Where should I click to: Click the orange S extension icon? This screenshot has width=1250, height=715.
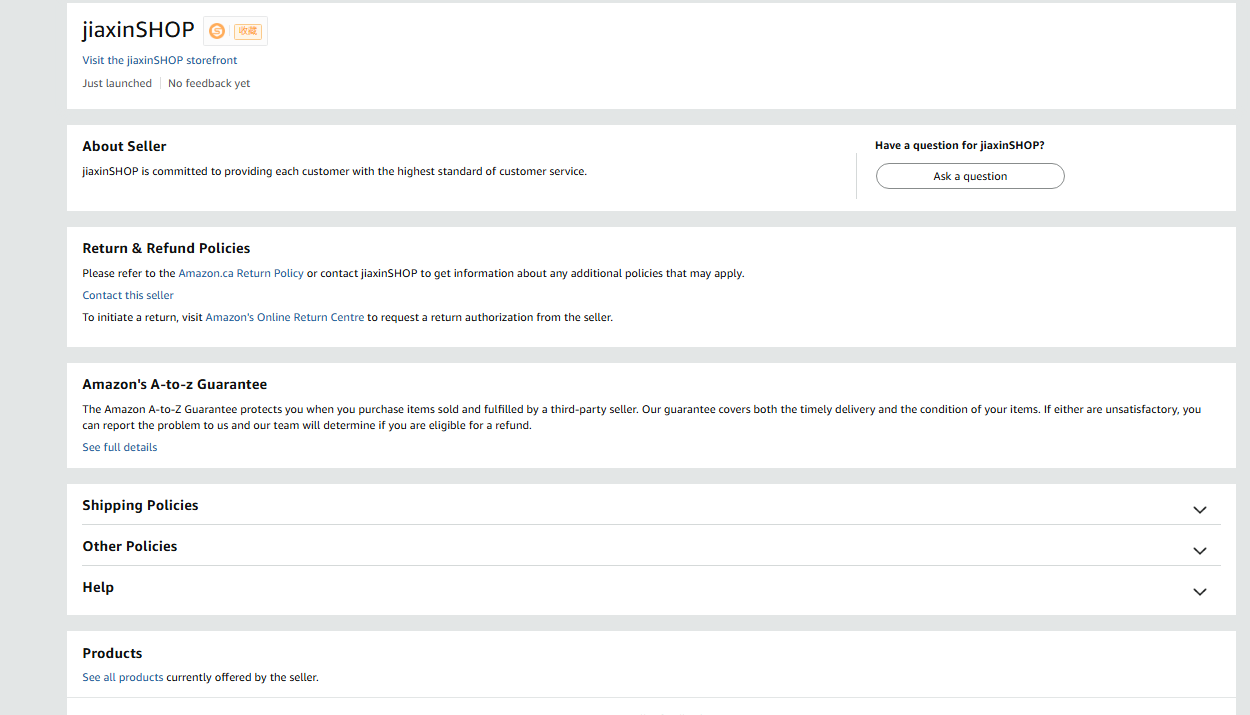[217, 31]
